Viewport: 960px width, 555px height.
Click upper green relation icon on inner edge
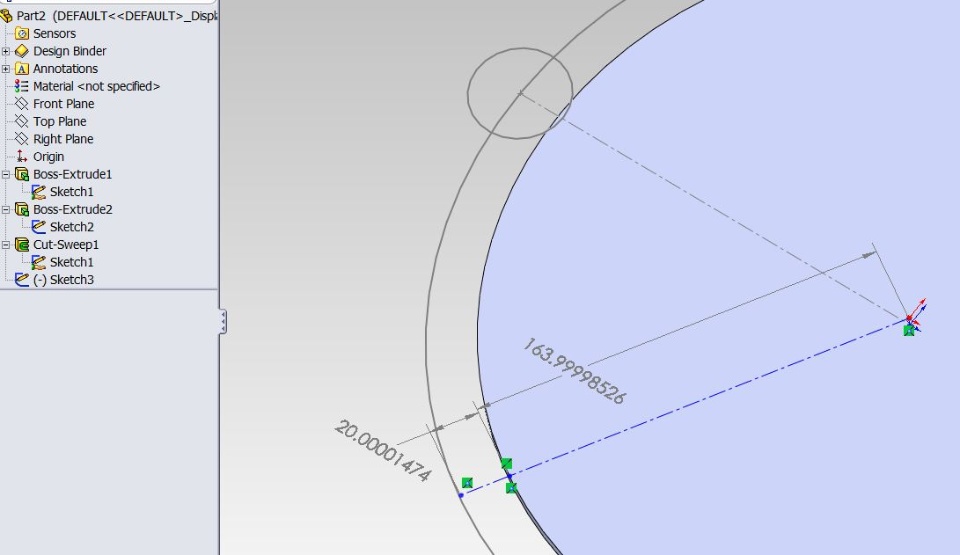point(506,463)
